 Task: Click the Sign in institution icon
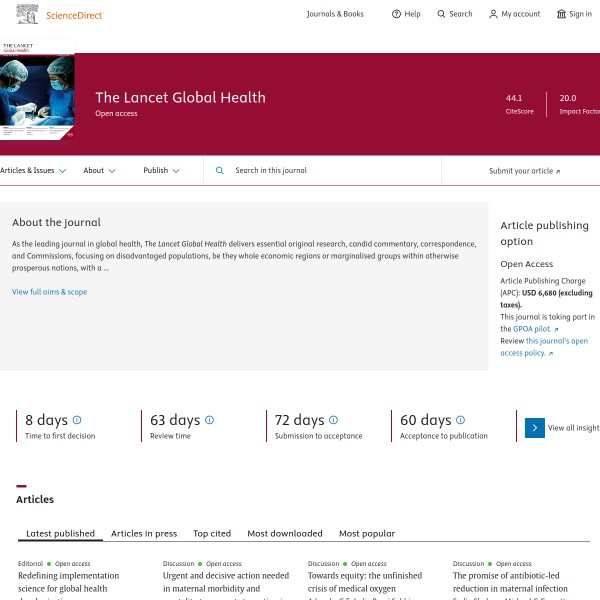561,14
